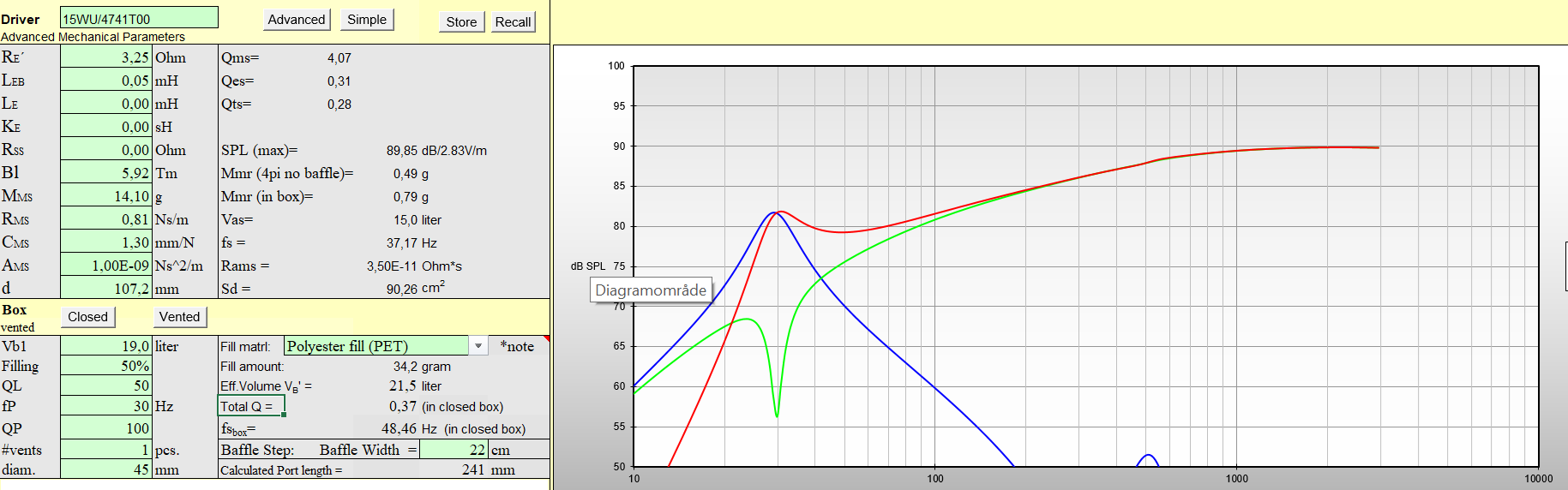
Task: Click the *note cell with comment marker
Action: (x=519, y=346)
